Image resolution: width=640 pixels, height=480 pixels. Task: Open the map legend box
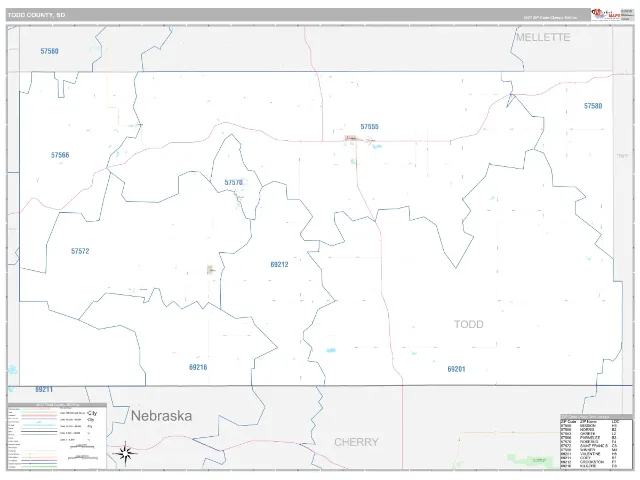tap(57, 436)
